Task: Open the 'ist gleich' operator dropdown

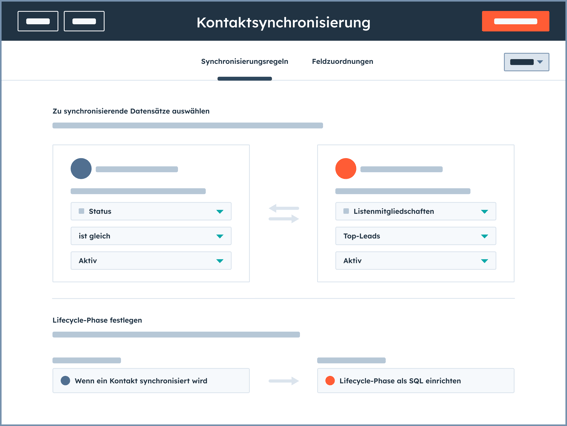Action: point(151,236)
